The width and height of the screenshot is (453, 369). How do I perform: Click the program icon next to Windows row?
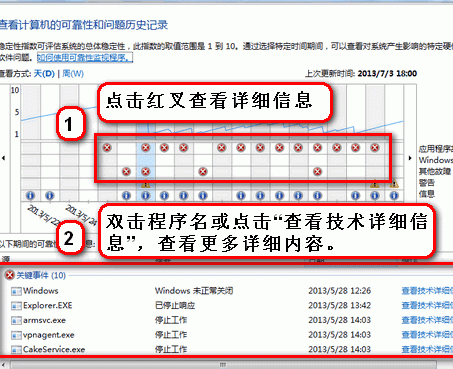(x=16, y=291)
